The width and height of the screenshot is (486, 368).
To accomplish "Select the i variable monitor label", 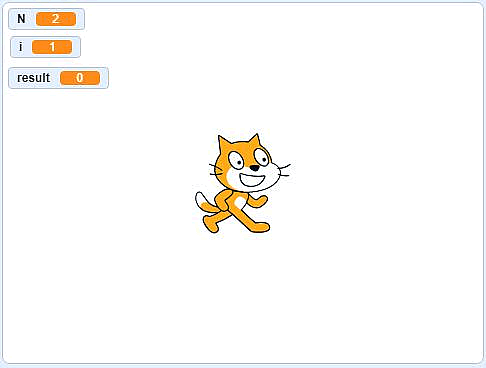I will tap(21, 47).
